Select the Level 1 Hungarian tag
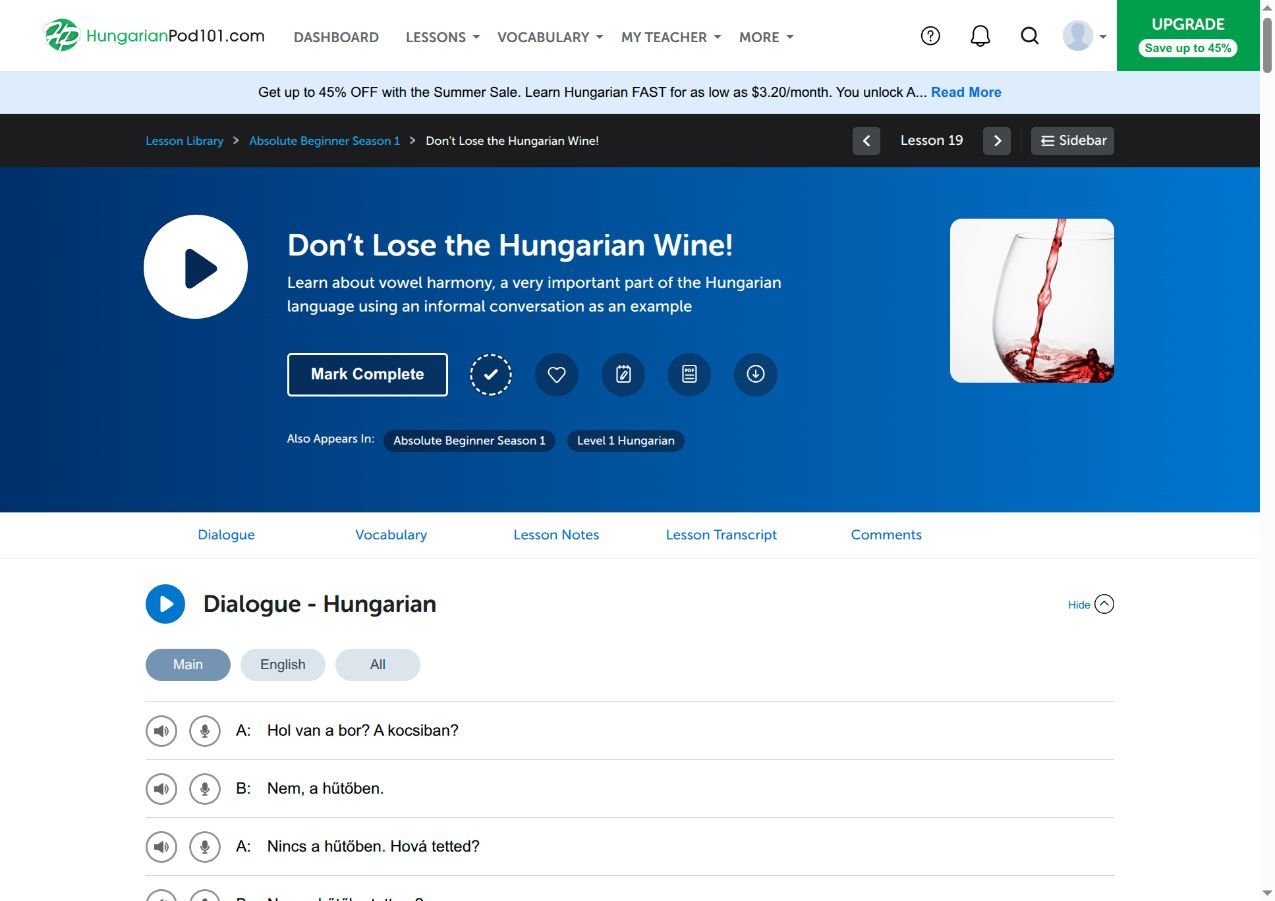Screen dimensions: 1275x901 [626, 441]
